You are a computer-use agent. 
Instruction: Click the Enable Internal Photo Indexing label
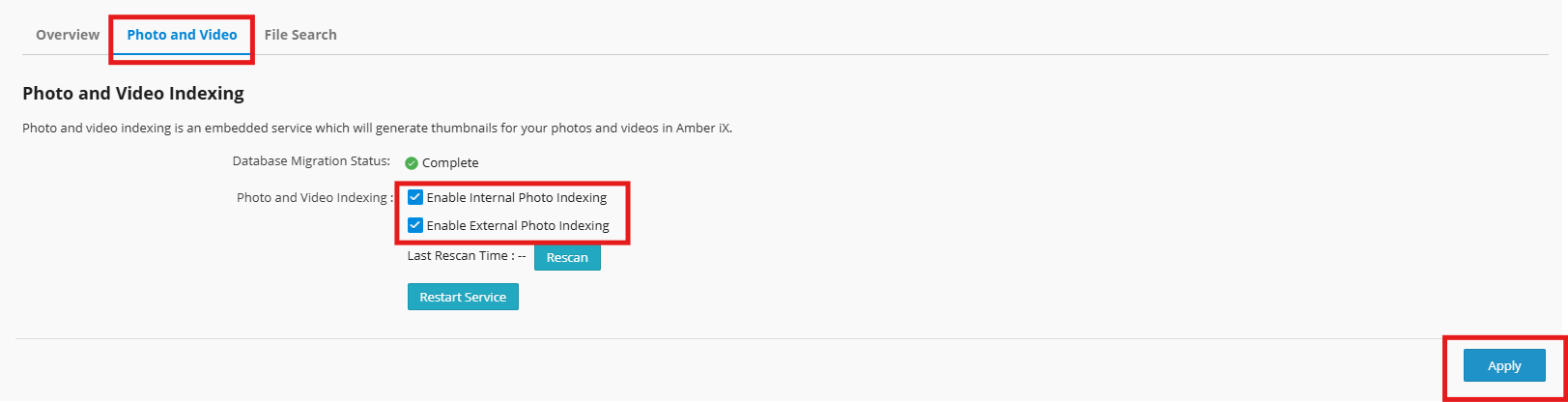coord(517,197)
